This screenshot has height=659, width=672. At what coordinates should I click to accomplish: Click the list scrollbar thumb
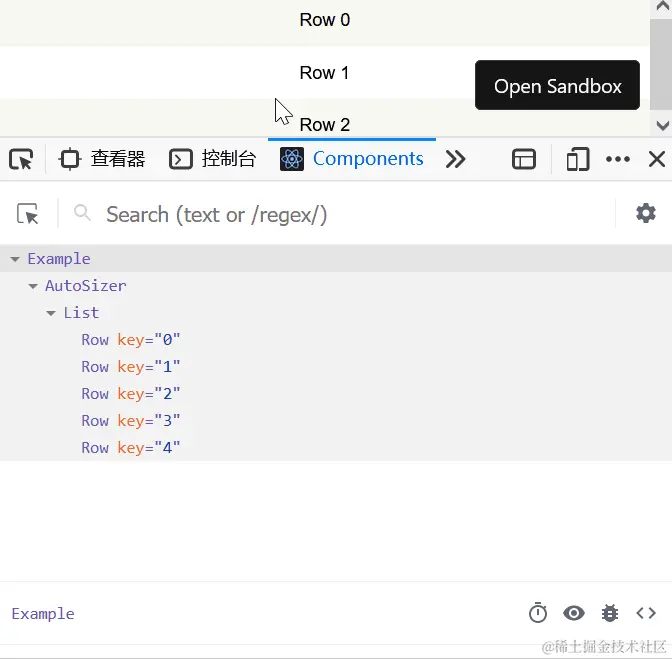point(661,64)
